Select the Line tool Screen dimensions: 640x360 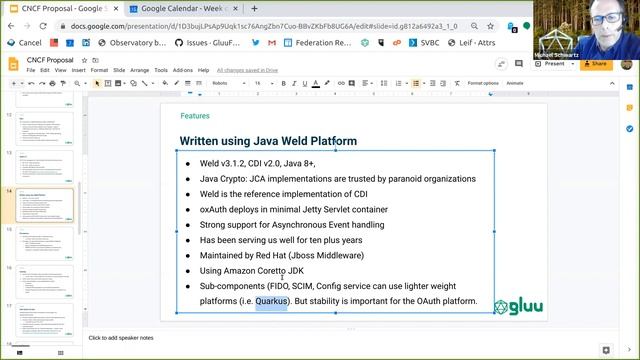(x=144, y=83)
